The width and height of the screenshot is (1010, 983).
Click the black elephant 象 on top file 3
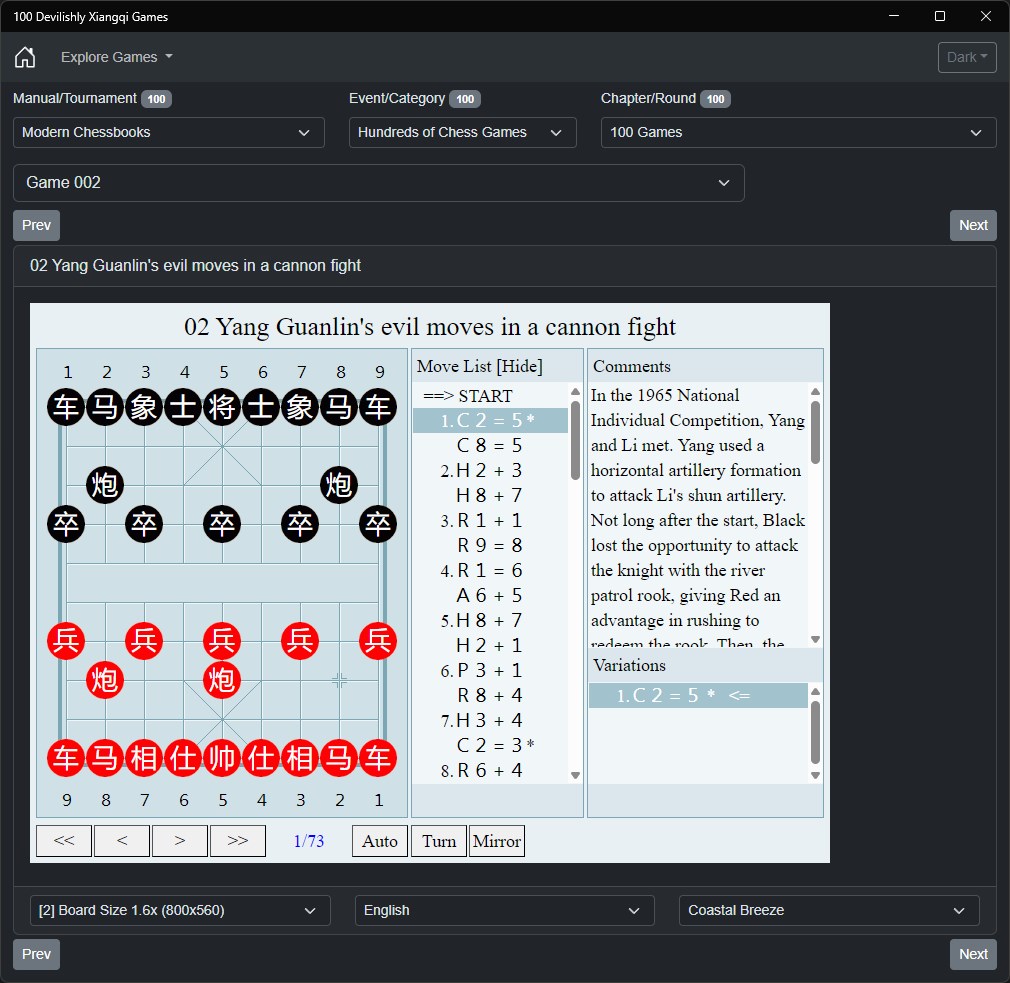point(144,407)
